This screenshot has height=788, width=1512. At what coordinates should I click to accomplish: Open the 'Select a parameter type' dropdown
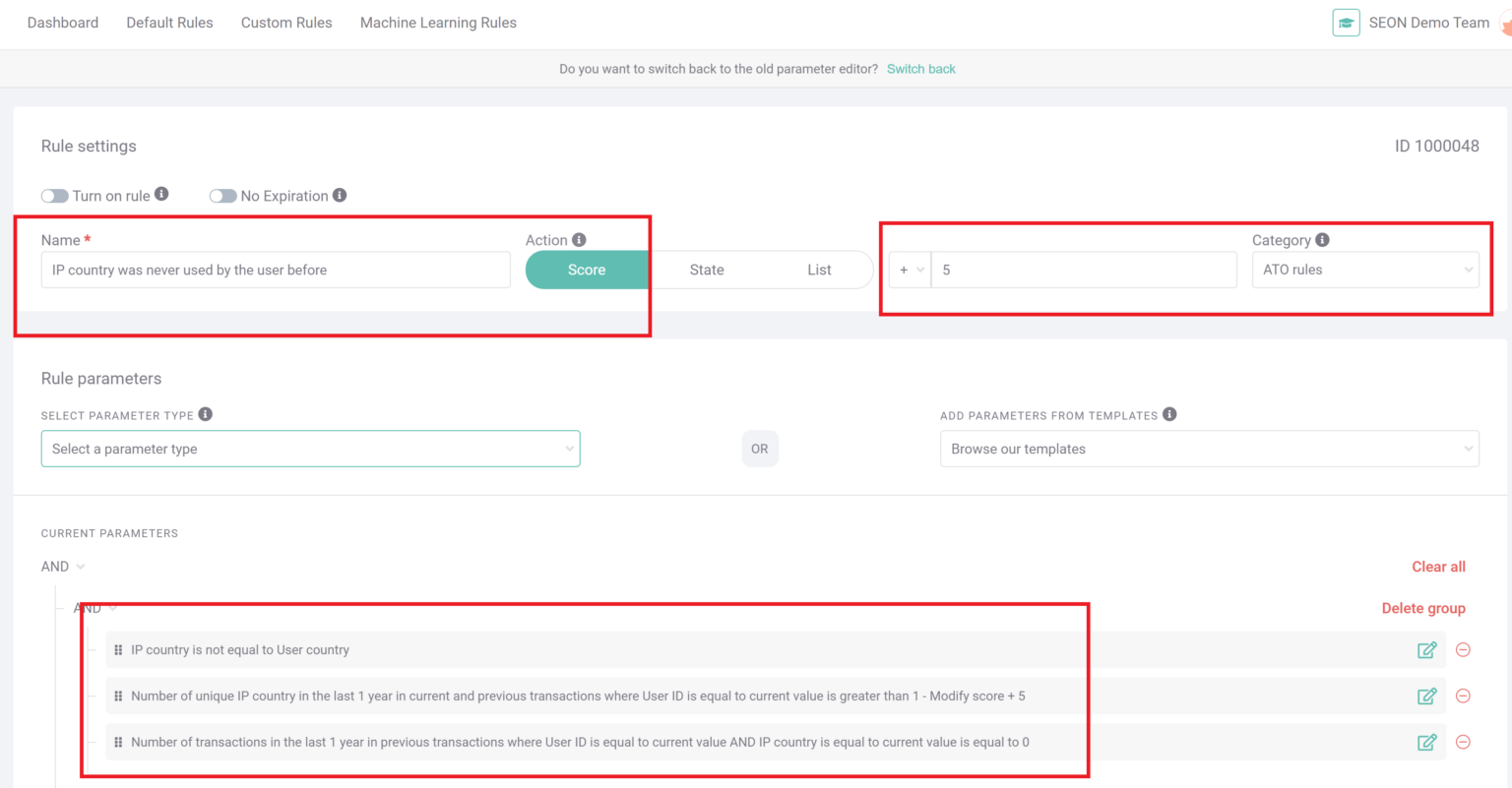click(310, 448)
